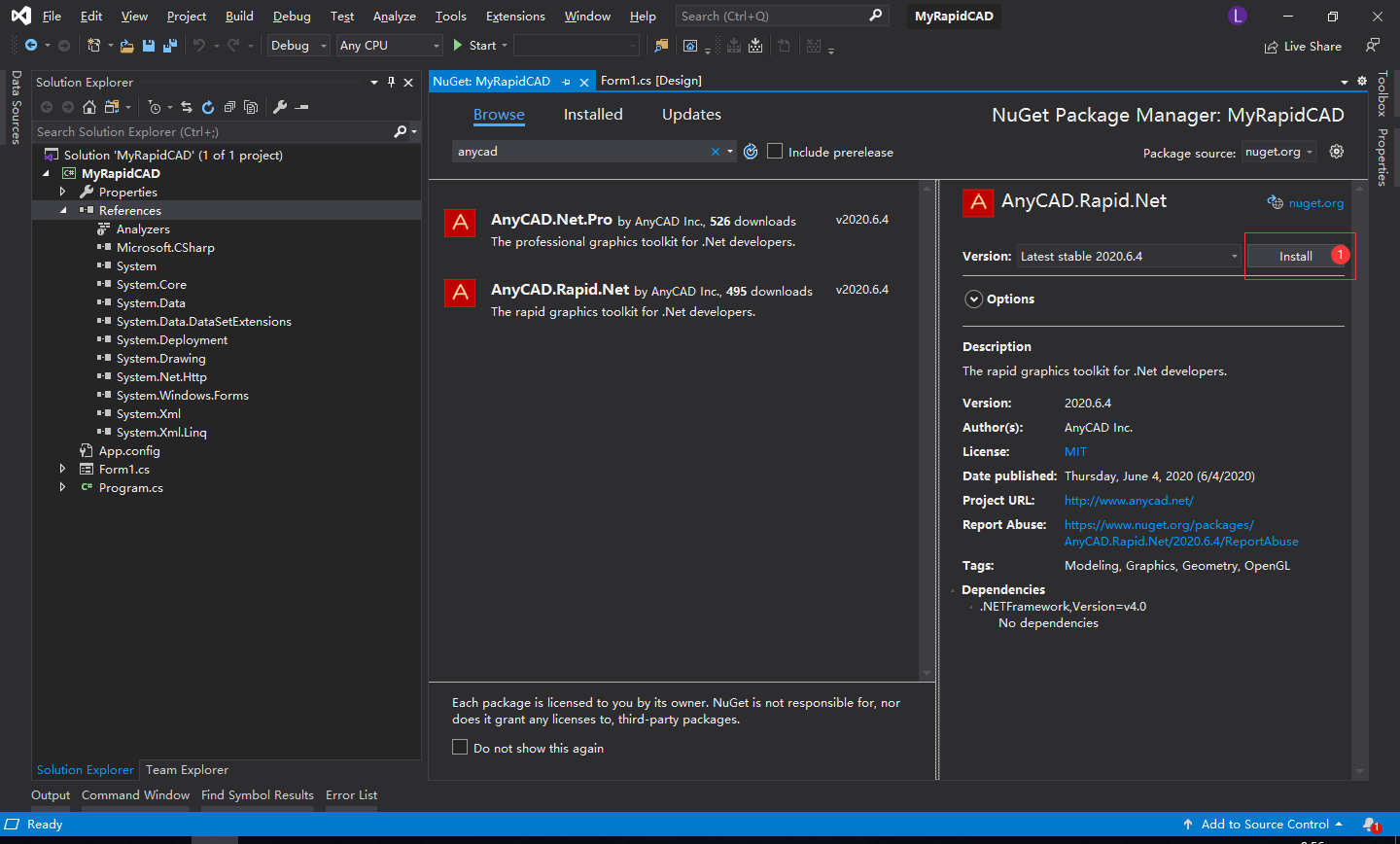Install the AnyCAD.Rapid.Net package

1295,257
